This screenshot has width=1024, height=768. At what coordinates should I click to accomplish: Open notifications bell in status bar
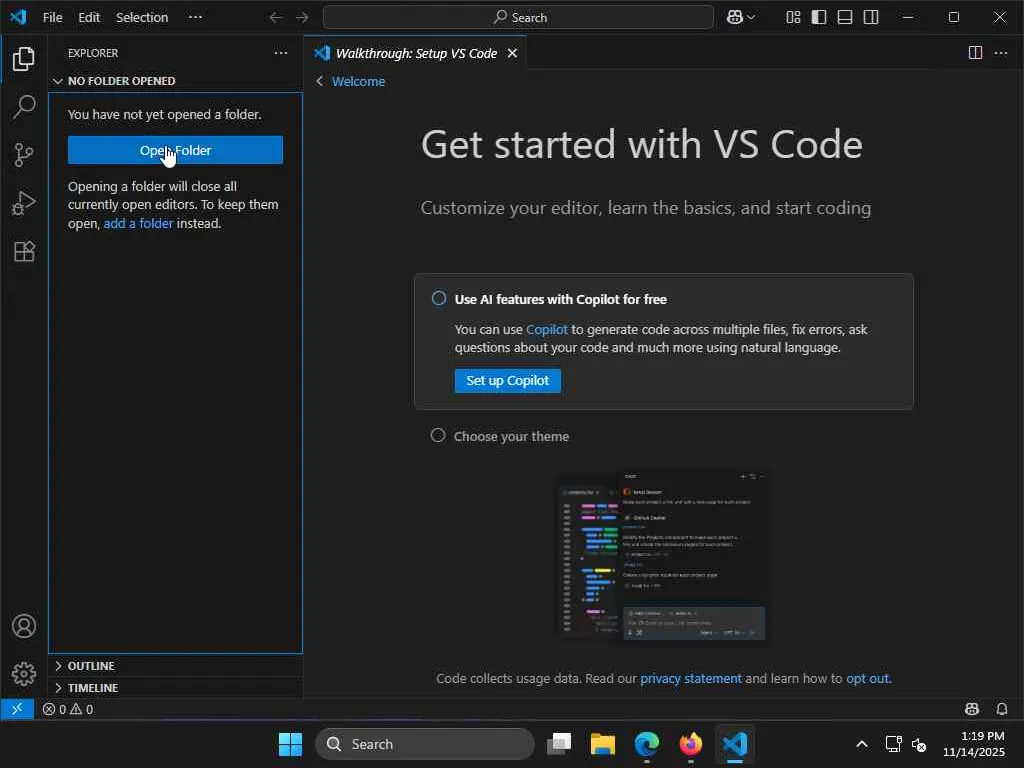click(1002, 709)
